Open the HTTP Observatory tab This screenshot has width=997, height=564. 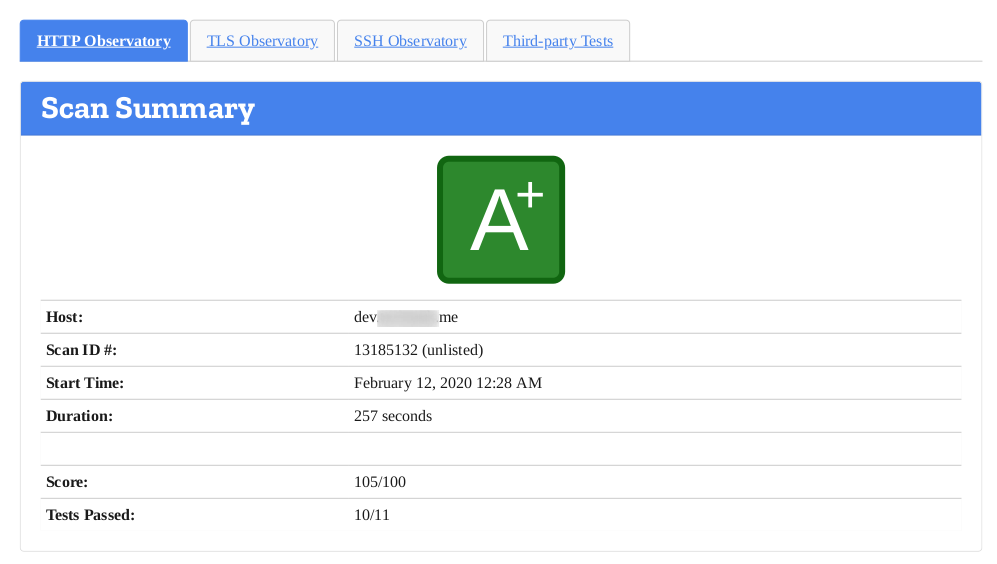tap(104, 41)
